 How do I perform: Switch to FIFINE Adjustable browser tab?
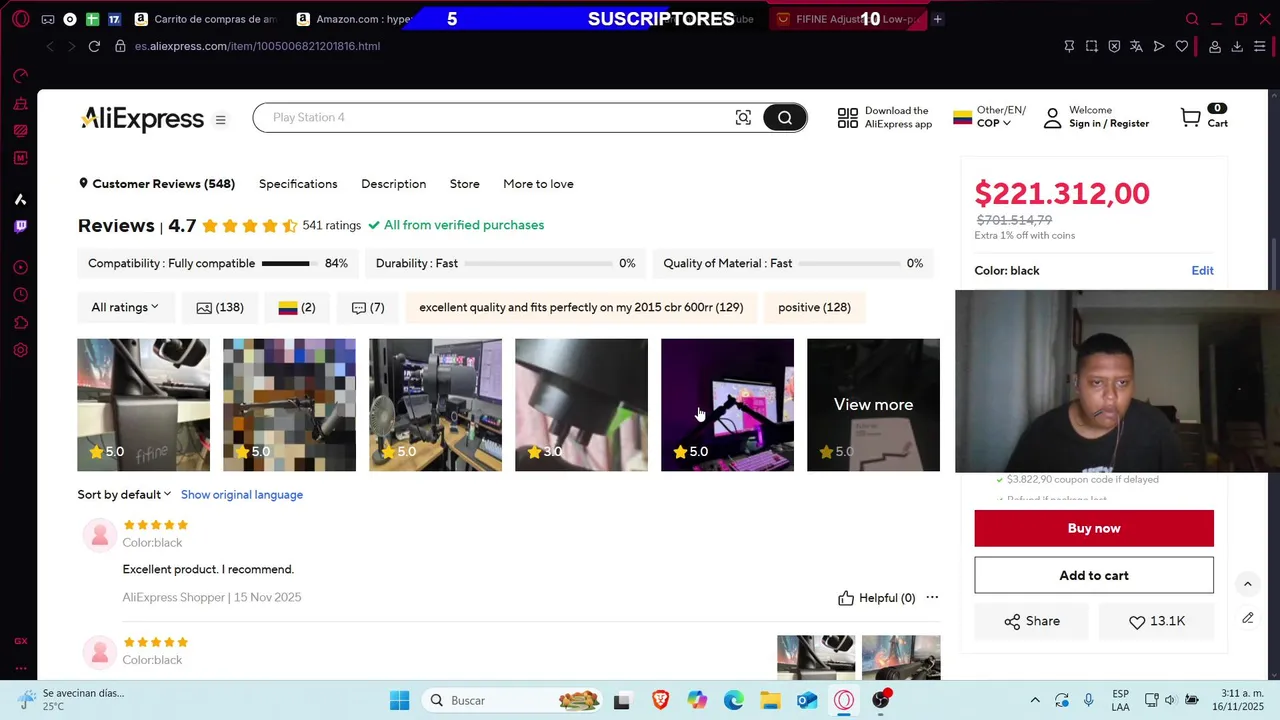[x=848, y=19]
